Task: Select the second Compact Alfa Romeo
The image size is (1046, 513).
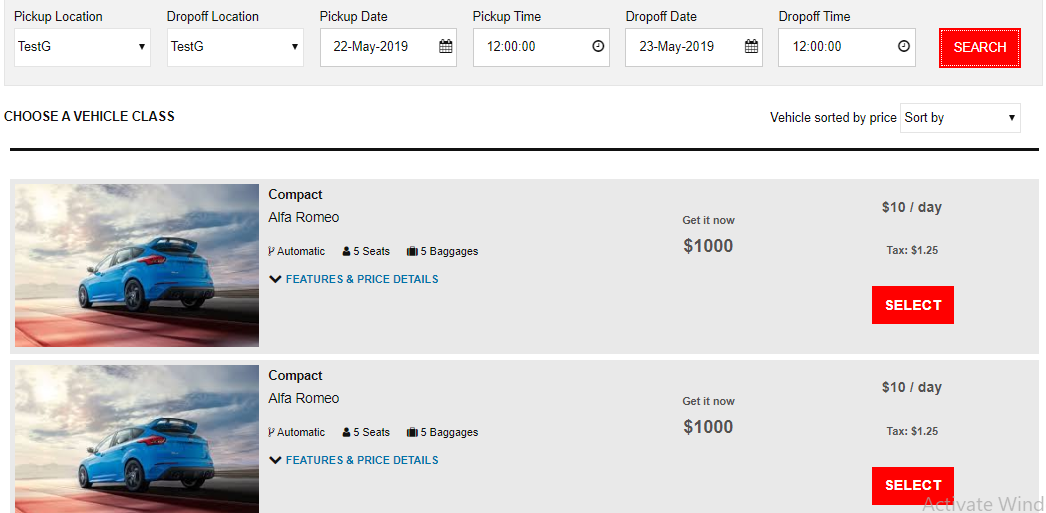Action: tap(913, 486)
